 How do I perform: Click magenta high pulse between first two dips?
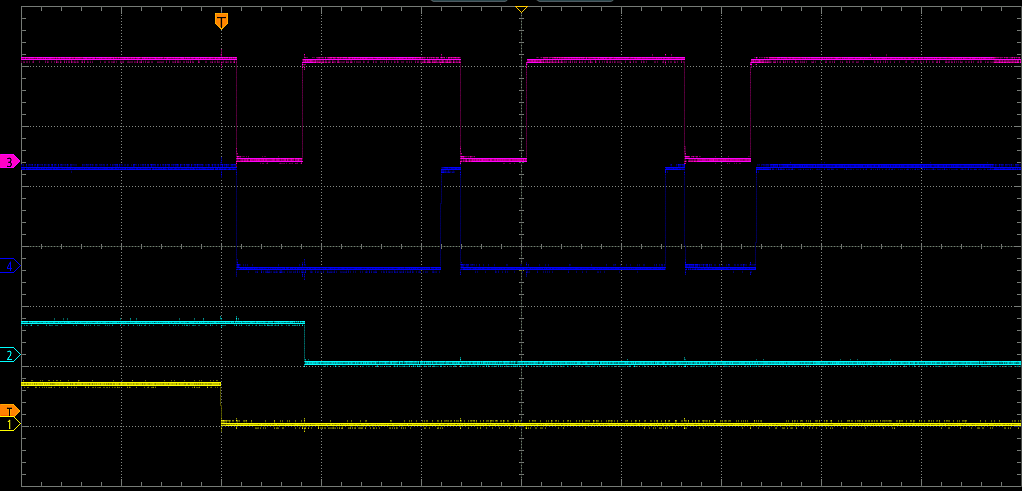tap(381, 62)
